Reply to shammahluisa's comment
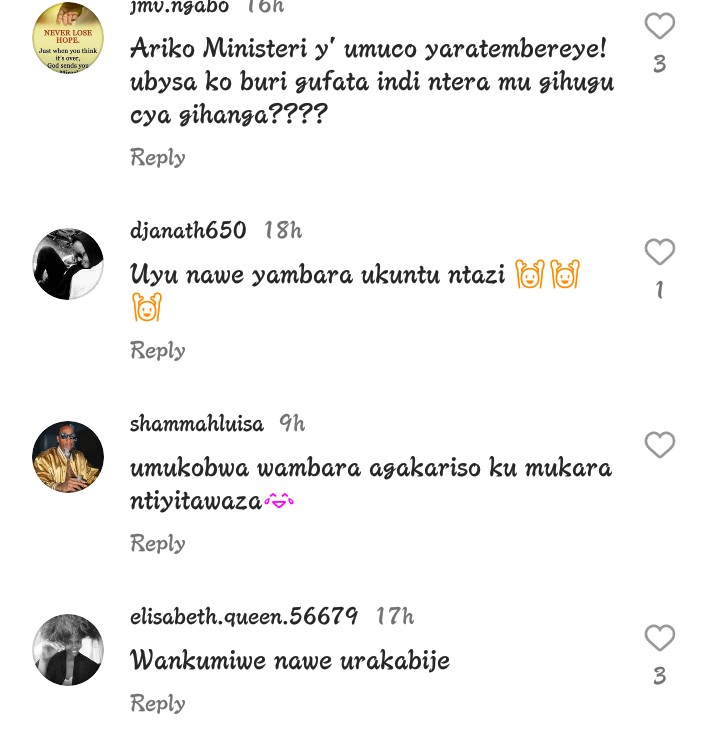The width and height of the screenshot is (720, 738). [158, 544]
